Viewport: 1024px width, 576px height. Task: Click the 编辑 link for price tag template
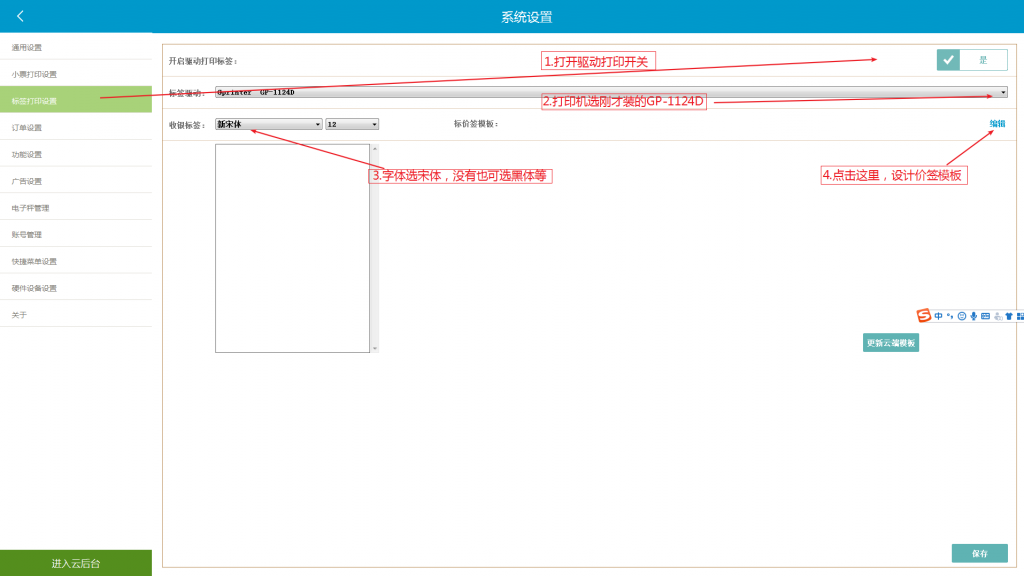[x=997, y=123]
